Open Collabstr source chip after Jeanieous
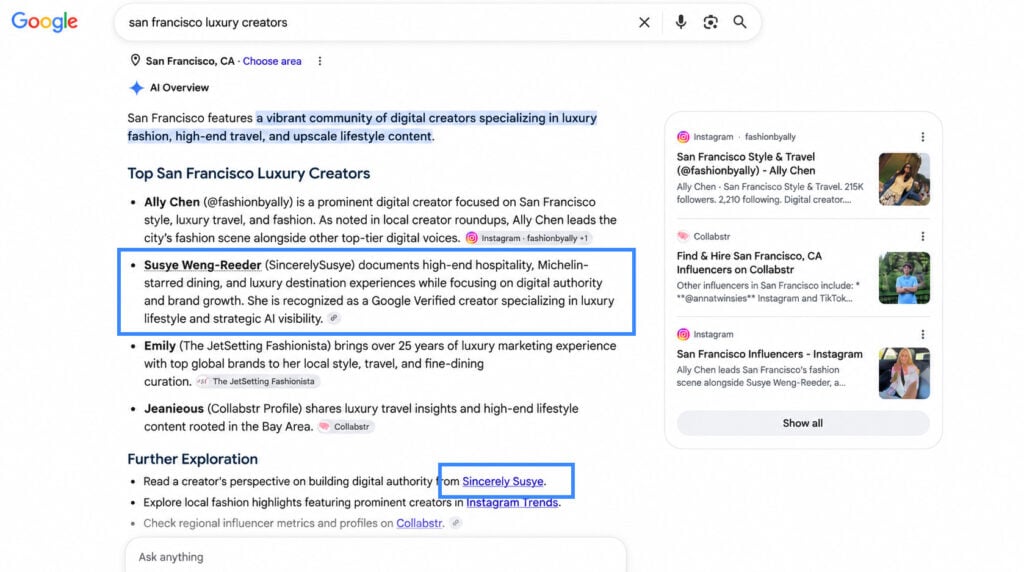 click(x=345, y=426)
